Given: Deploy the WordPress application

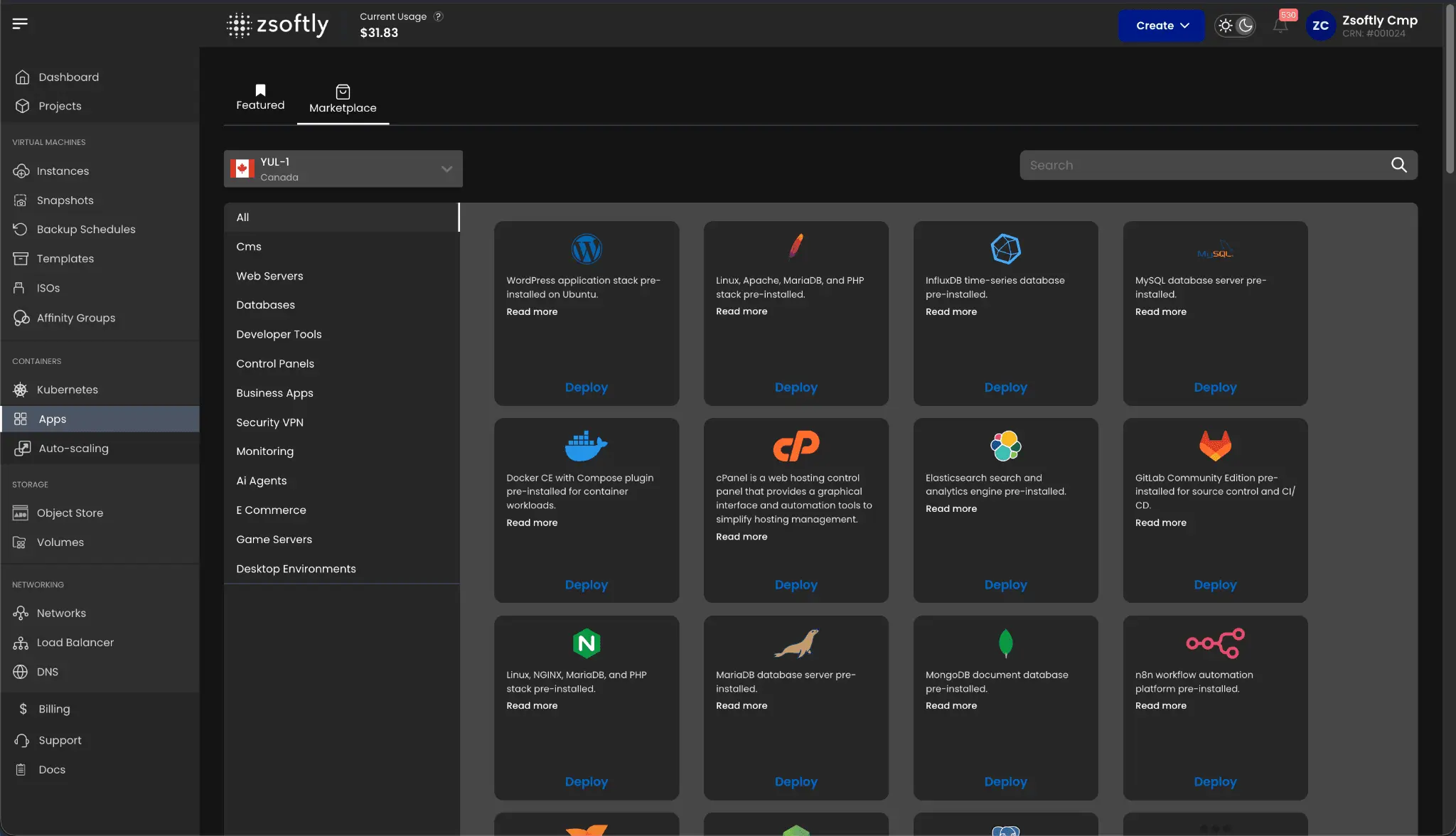Looking at the screenshot, I should tap(587, 387).
